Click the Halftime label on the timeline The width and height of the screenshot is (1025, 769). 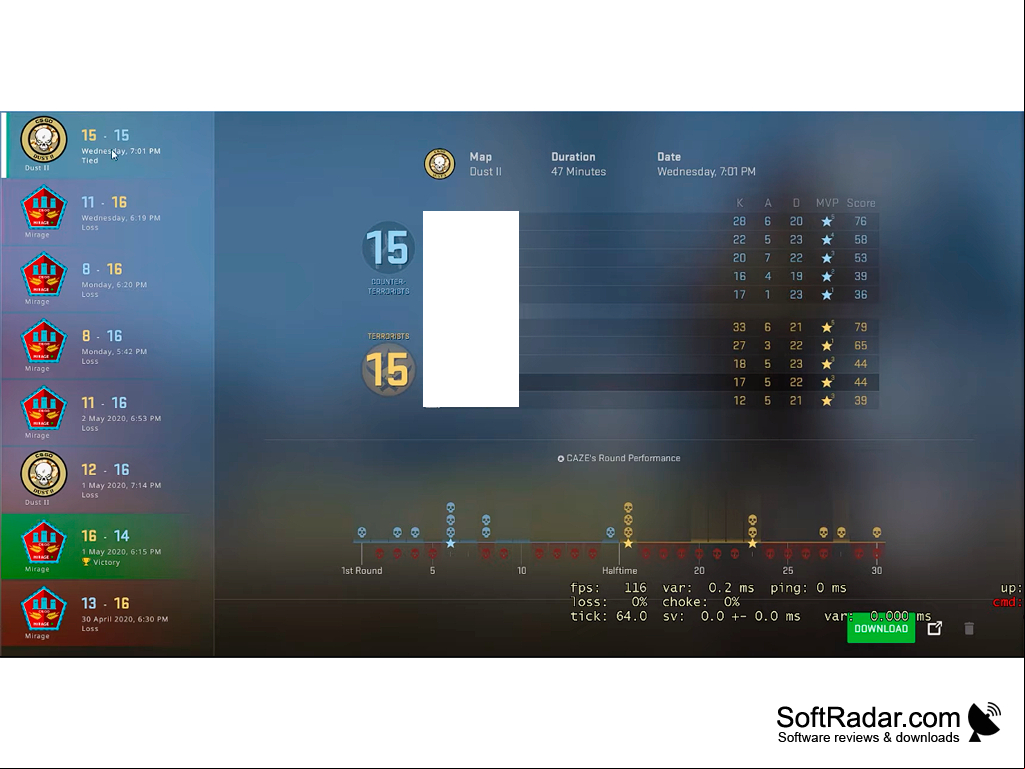coord(619,571)
